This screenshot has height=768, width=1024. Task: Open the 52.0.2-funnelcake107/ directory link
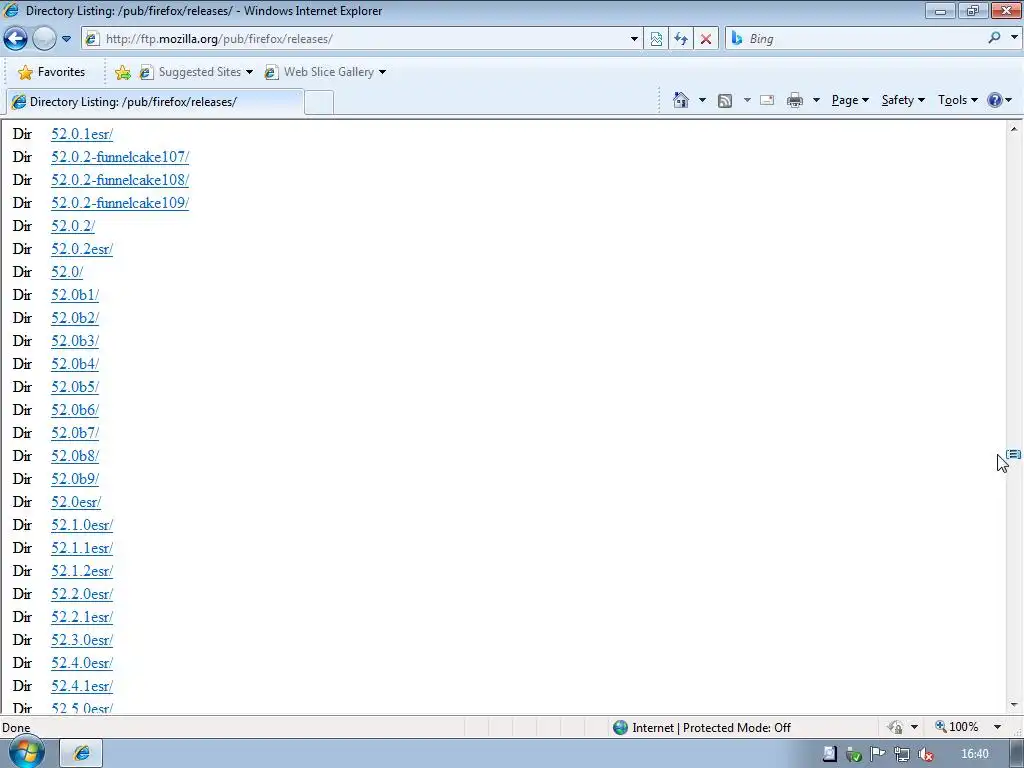point(120,157)
